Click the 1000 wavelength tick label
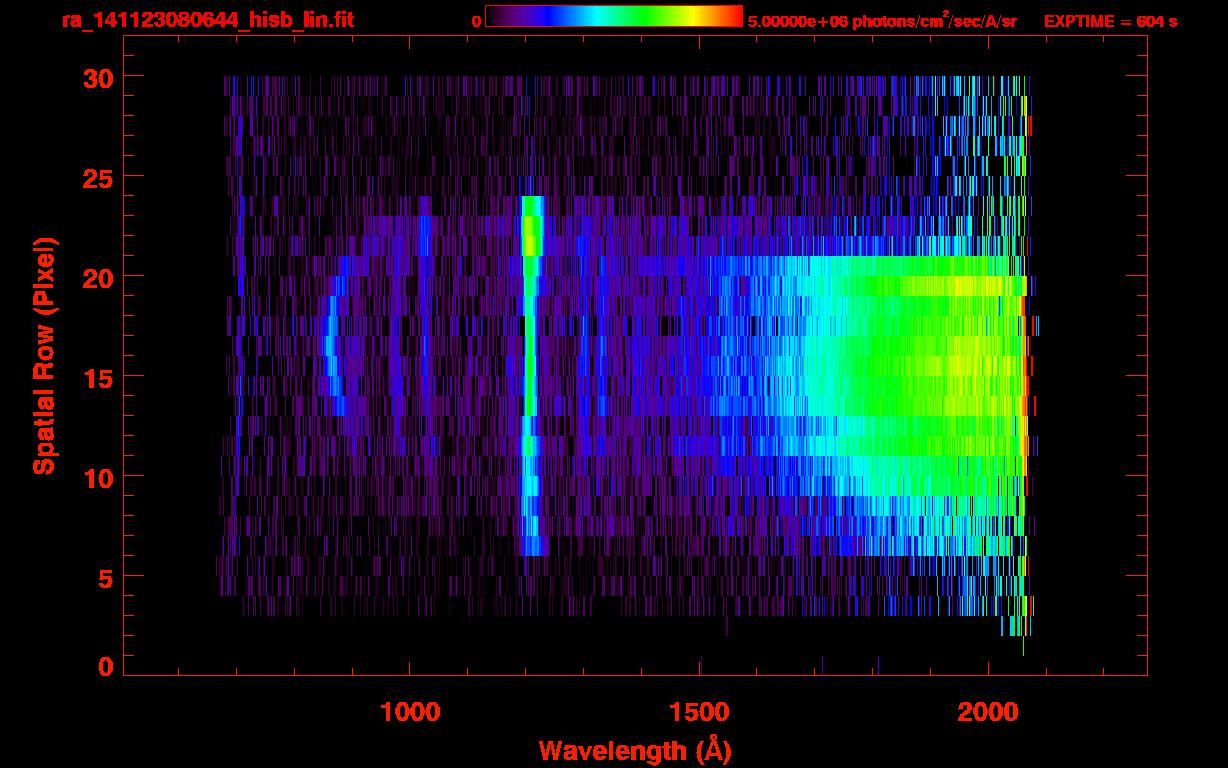Image resolution: width=1228 pixels, height=768 pixels. [410, 712]
